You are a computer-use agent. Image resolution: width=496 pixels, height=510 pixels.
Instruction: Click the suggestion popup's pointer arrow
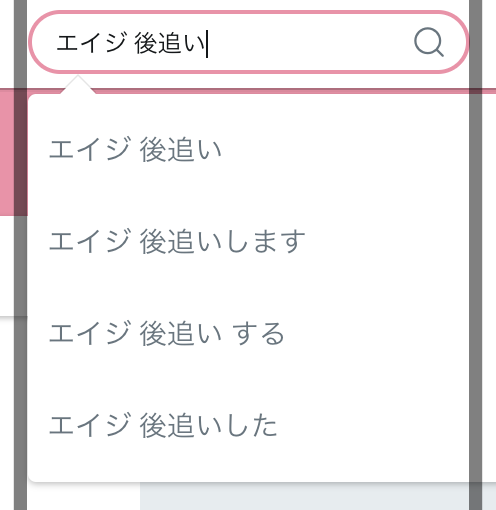78,85
